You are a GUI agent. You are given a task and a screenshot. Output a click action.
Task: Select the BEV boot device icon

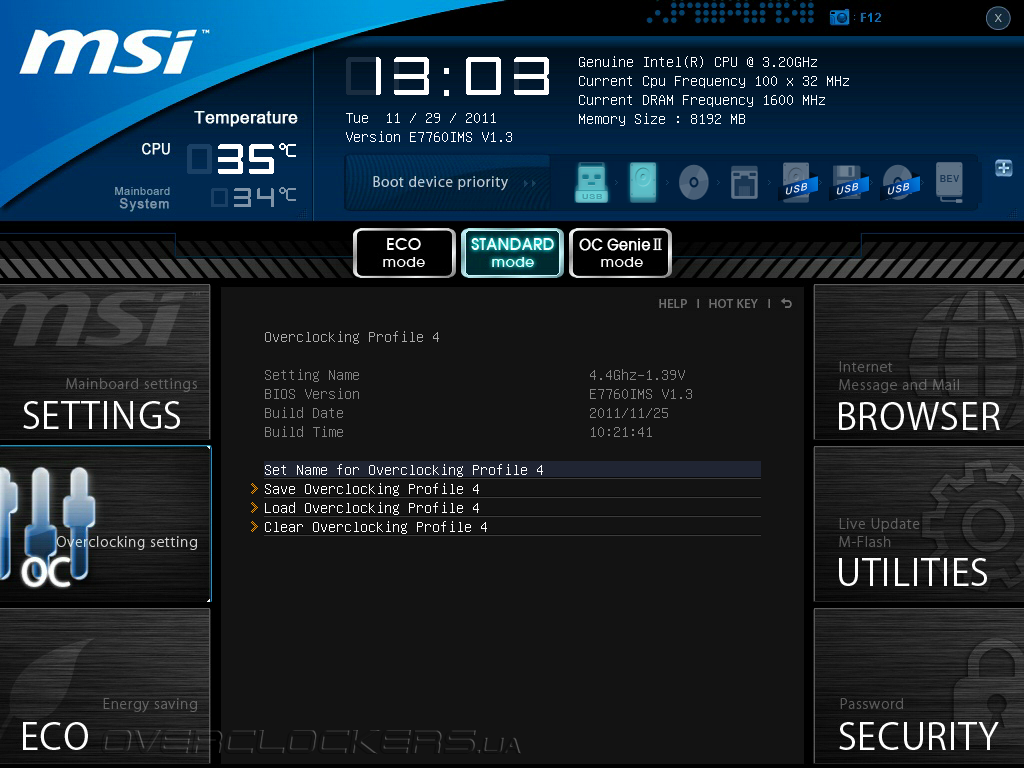(950, 182)
